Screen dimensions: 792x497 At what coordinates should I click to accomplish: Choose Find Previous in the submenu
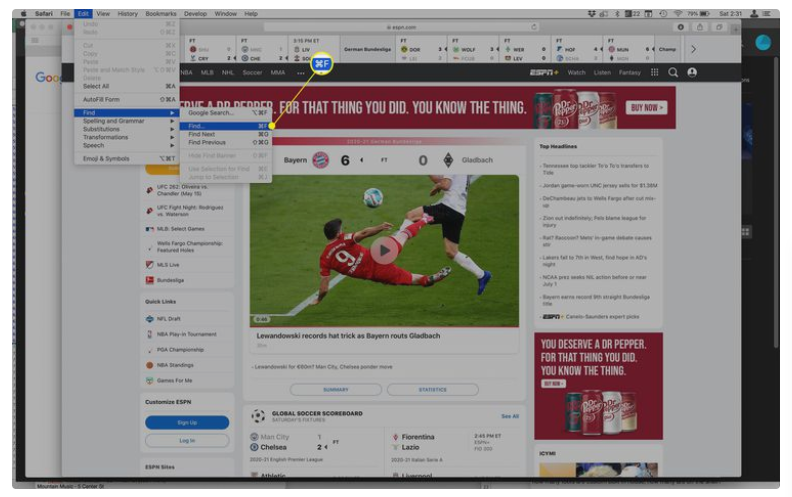tap(226, 142)
